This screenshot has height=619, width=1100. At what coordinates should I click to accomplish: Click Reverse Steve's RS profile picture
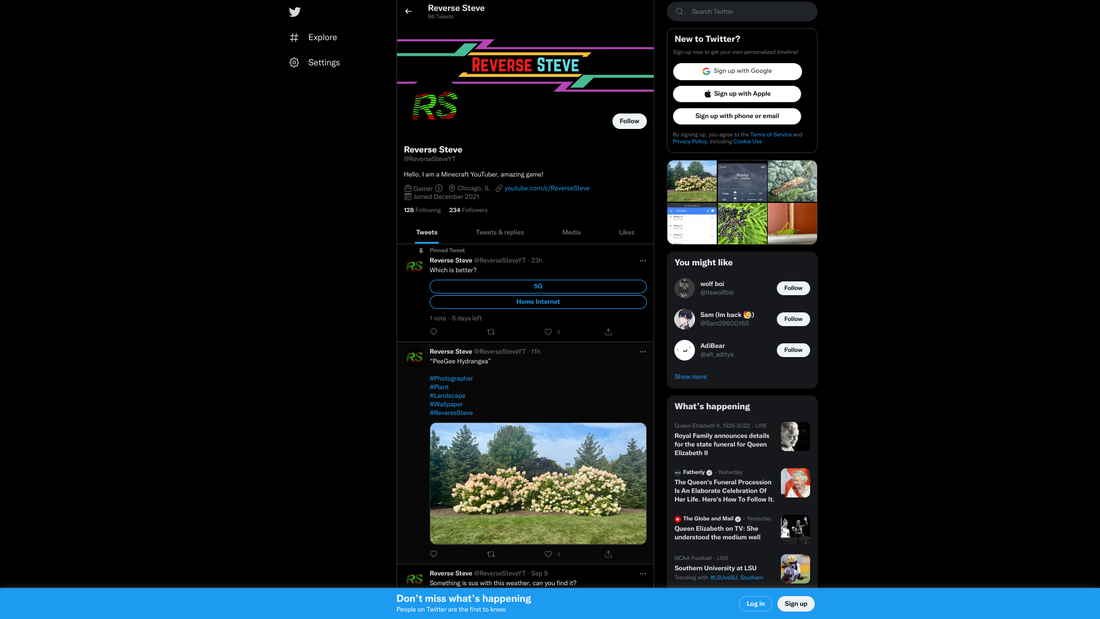point(435,106)
